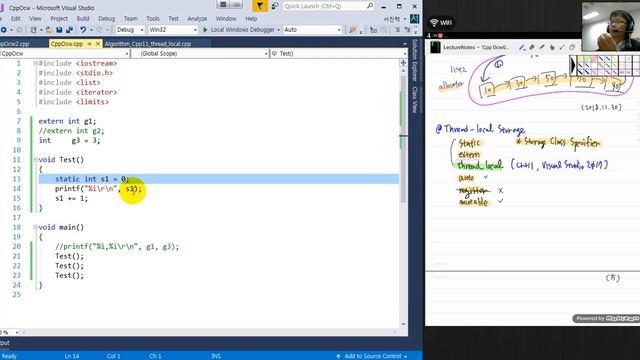
Task: Open the Debug menu
Action: (107, 19)
